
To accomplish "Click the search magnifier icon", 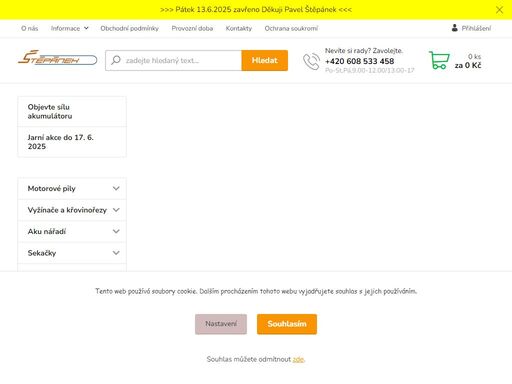I will click(x=116, y=60).
